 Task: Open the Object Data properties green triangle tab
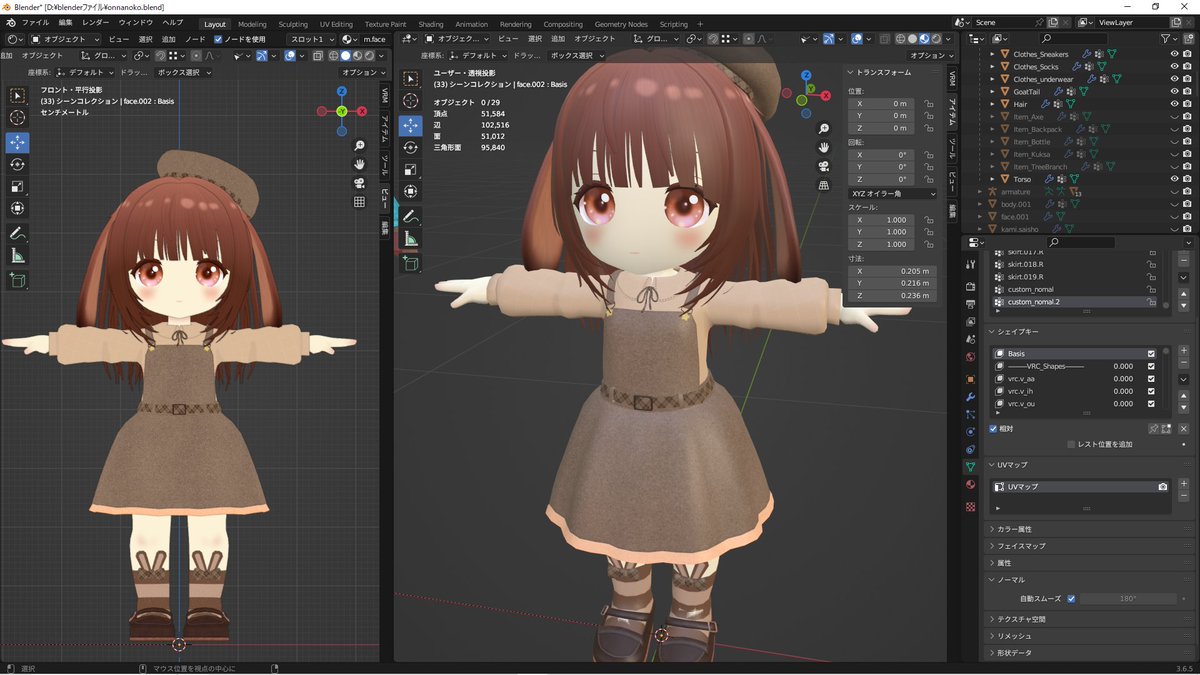pyautogui.click(x=970, y=467)
